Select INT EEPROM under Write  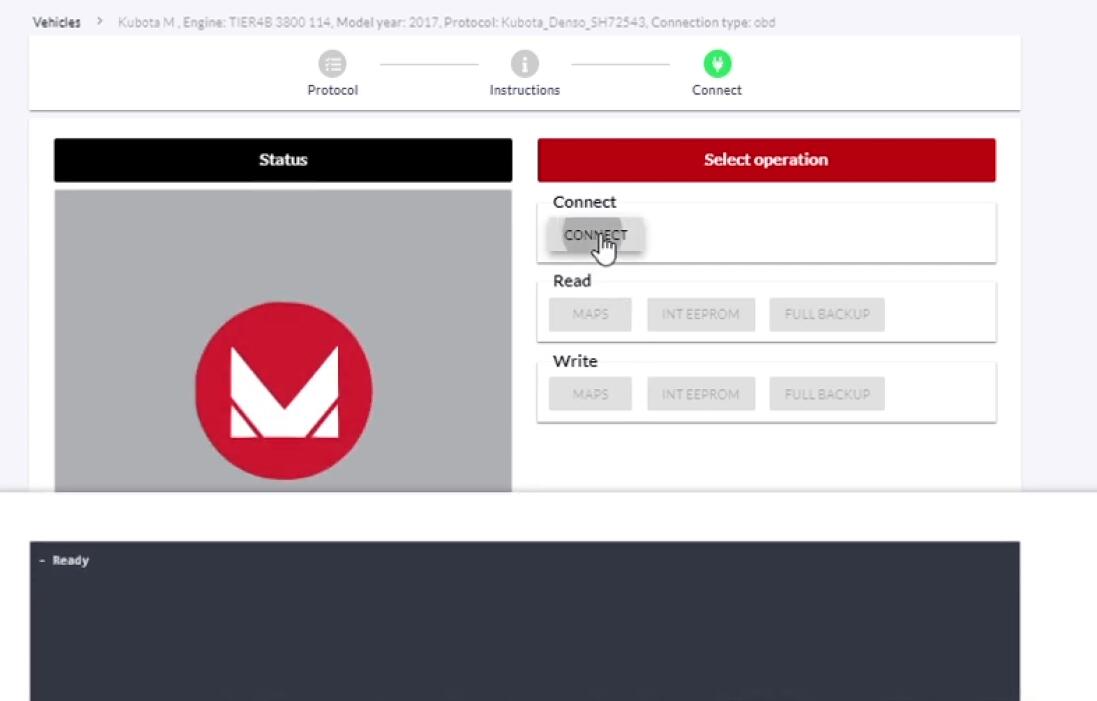pos(700,394)
